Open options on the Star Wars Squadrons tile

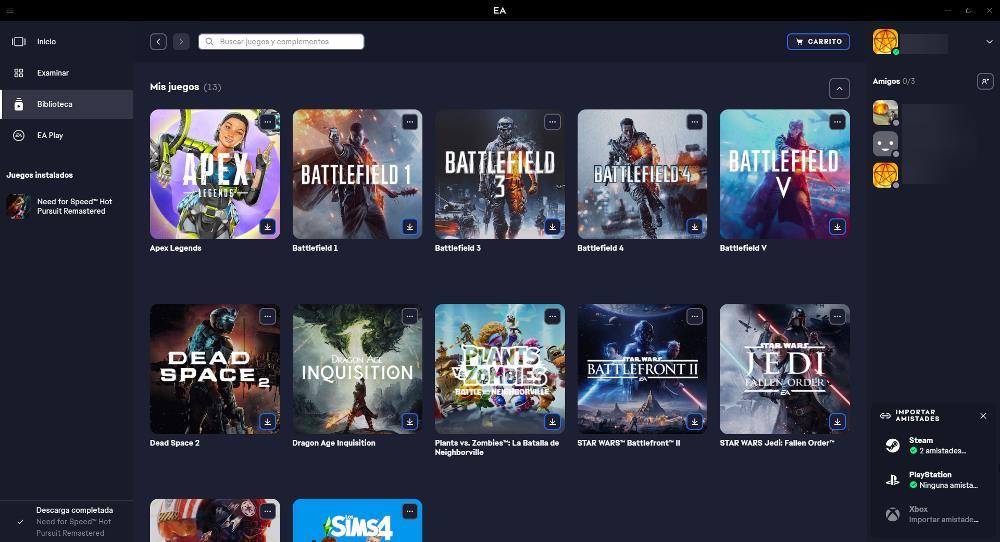click(x=267, y=511)
